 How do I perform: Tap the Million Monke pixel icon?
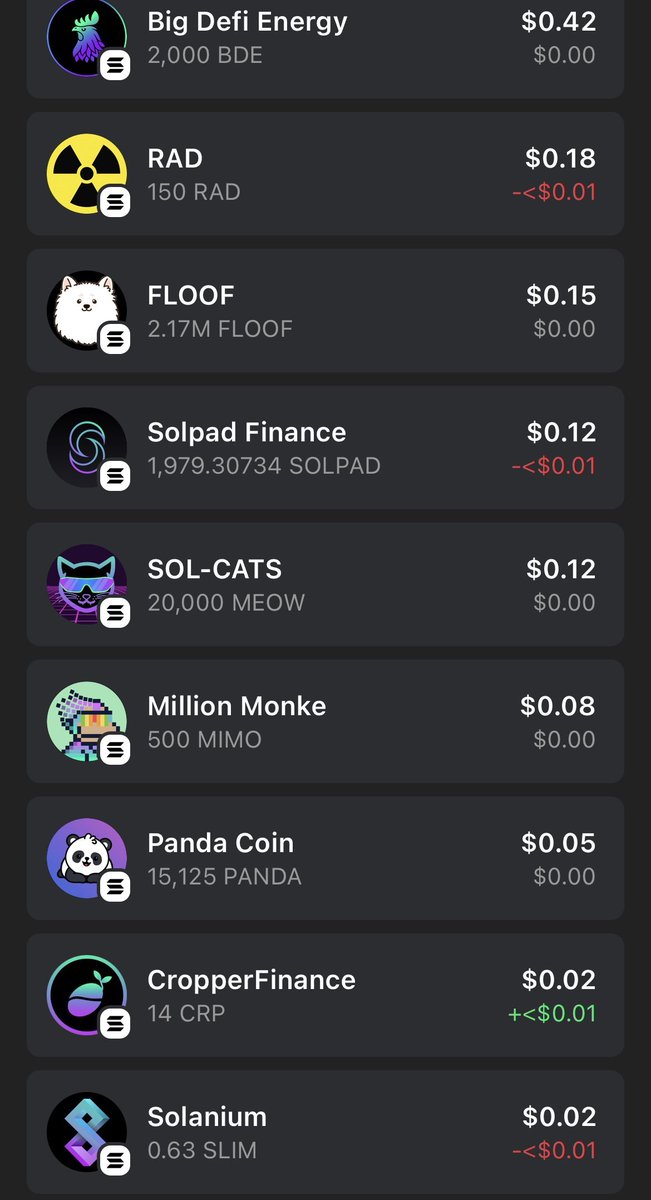pyautogui.click(x=87, y=721)
